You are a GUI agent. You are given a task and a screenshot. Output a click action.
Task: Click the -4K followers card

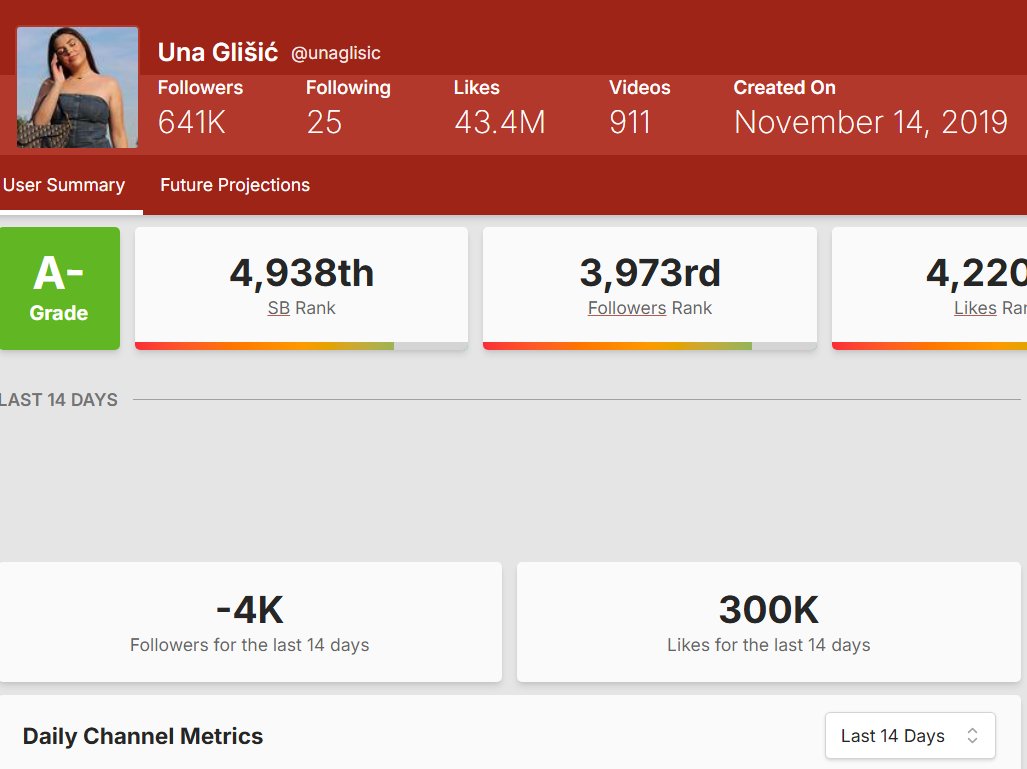click(250, 622)
